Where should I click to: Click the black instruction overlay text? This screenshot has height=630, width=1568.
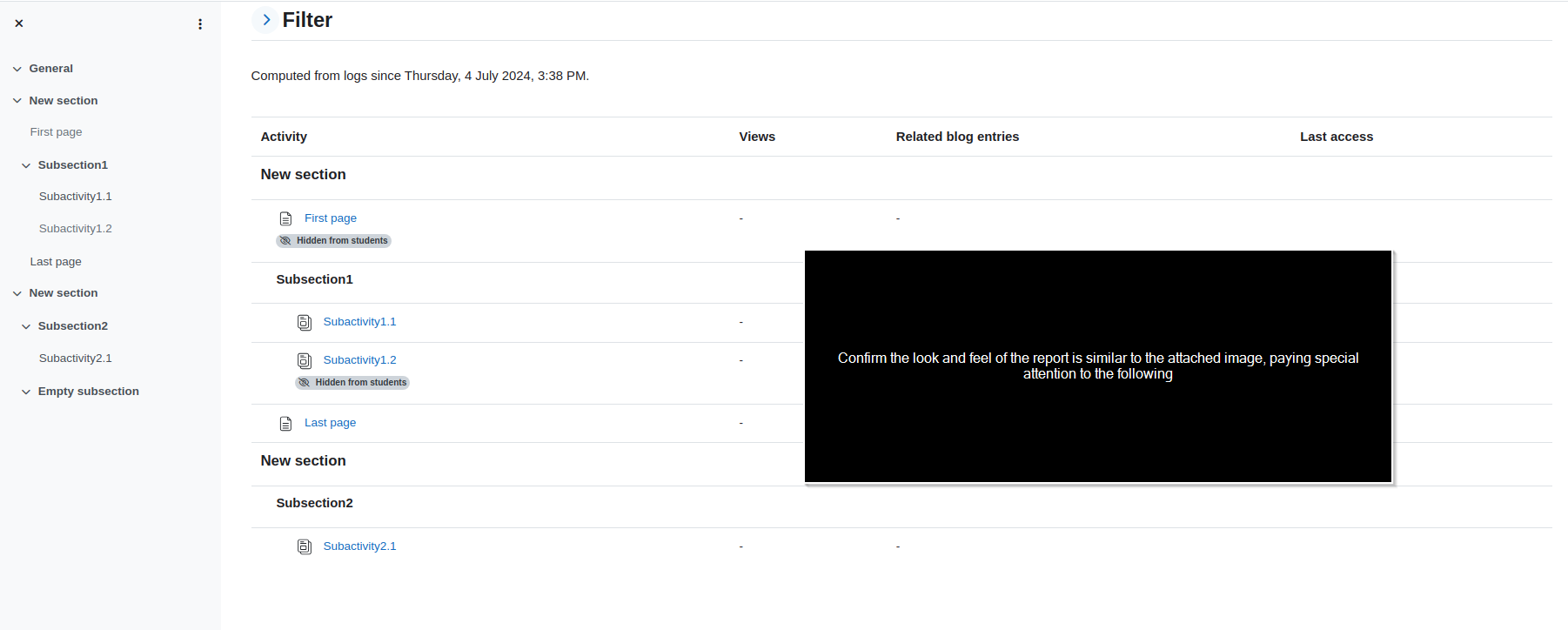point(1098,366)
